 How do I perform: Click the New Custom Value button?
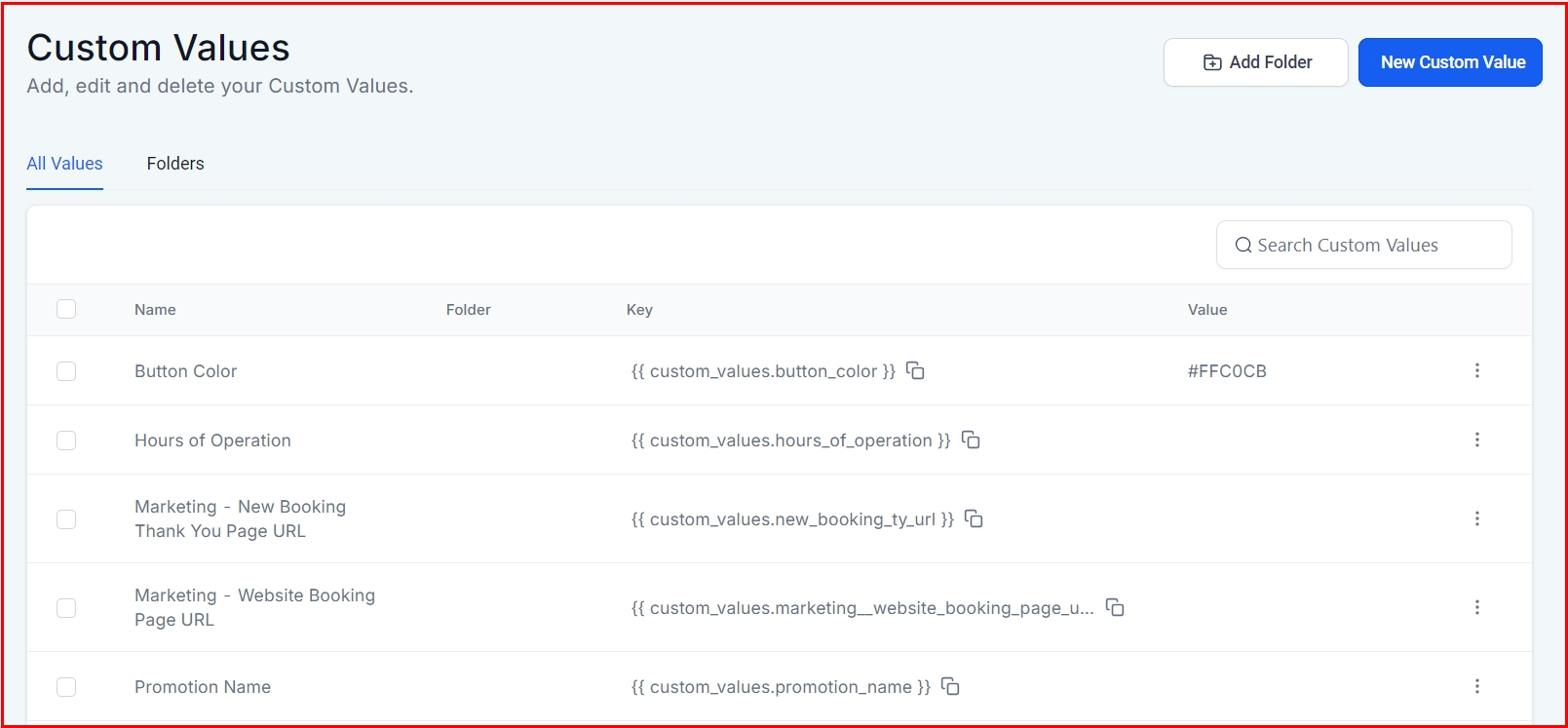click(1450, 62)
